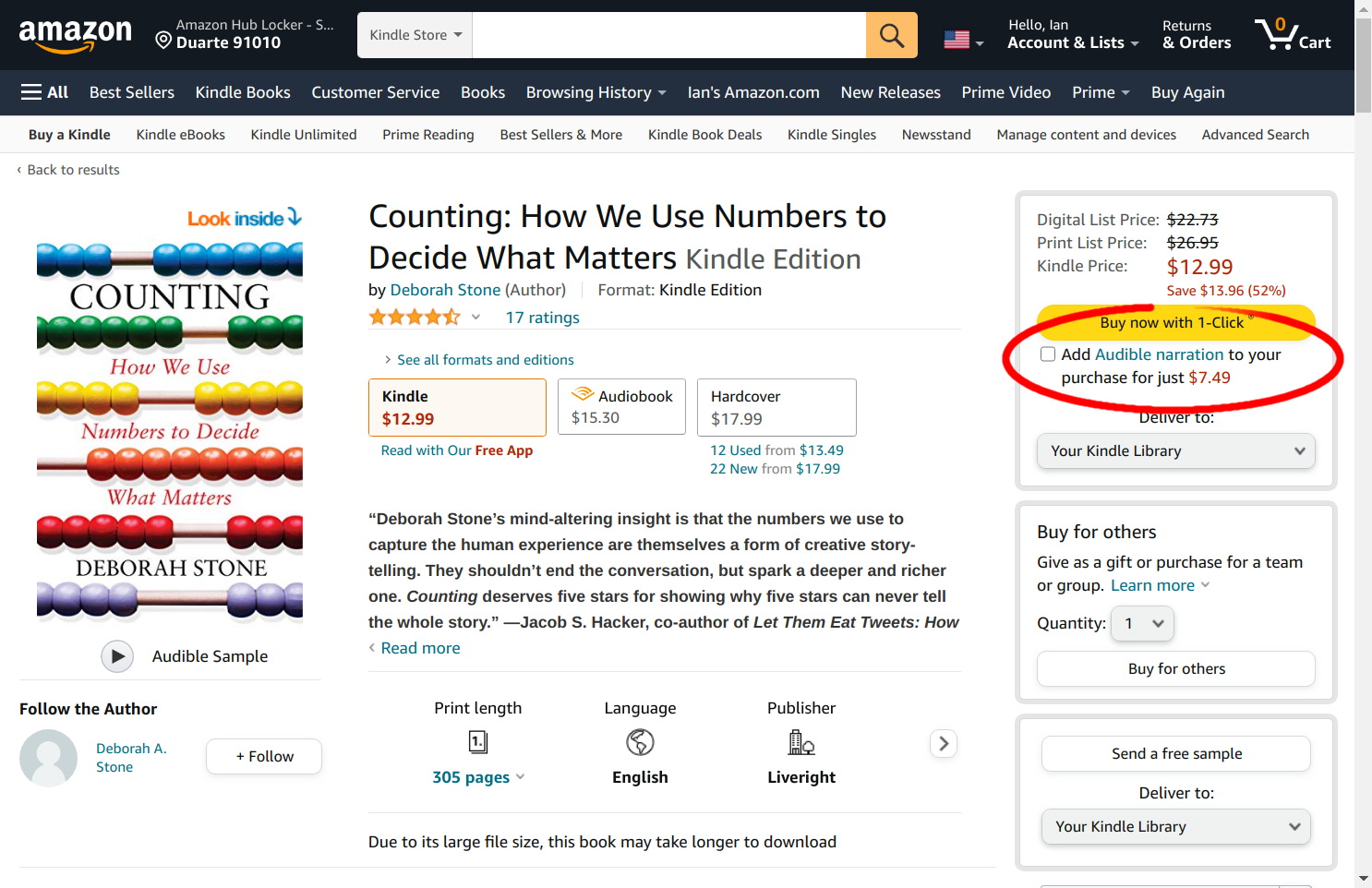Image resolution: width=1372 pixels, height=888 pixels.
Task: Click the Look inside book cover
Action: [x=170, y=415]
